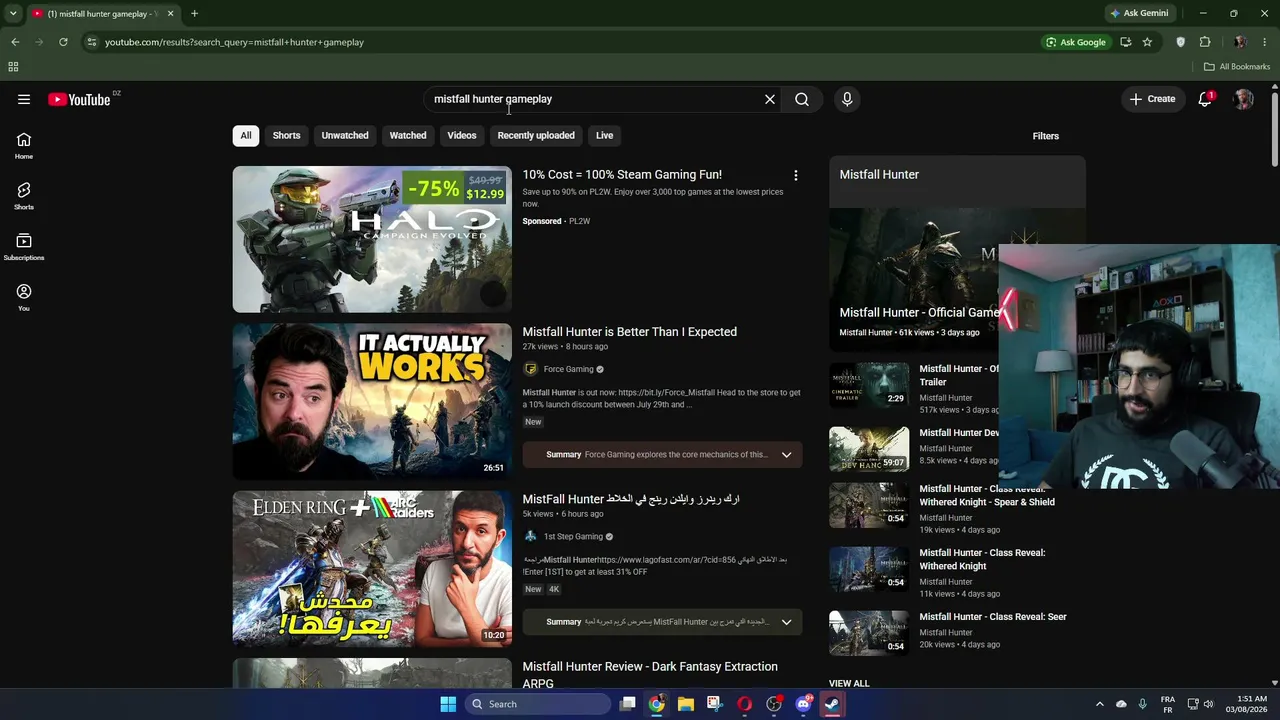Viewport: 1280px width, 720px height.
Task: Open the '10% Cost = 100% Steam Gaming Fun!' ad title
Action: point(622,175)
